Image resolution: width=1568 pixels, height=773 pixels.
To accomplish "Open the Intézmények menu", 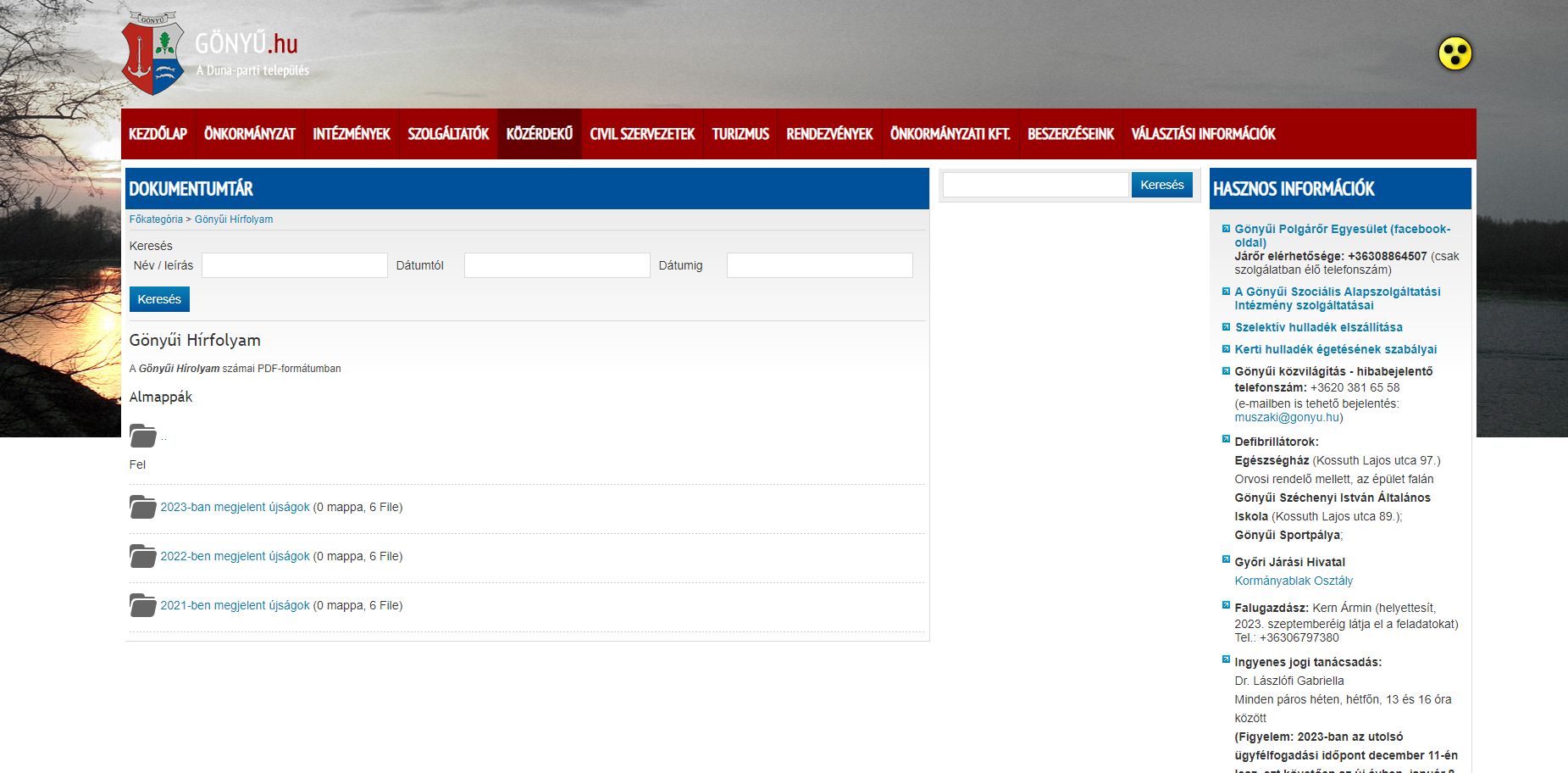I will (352, 134).
